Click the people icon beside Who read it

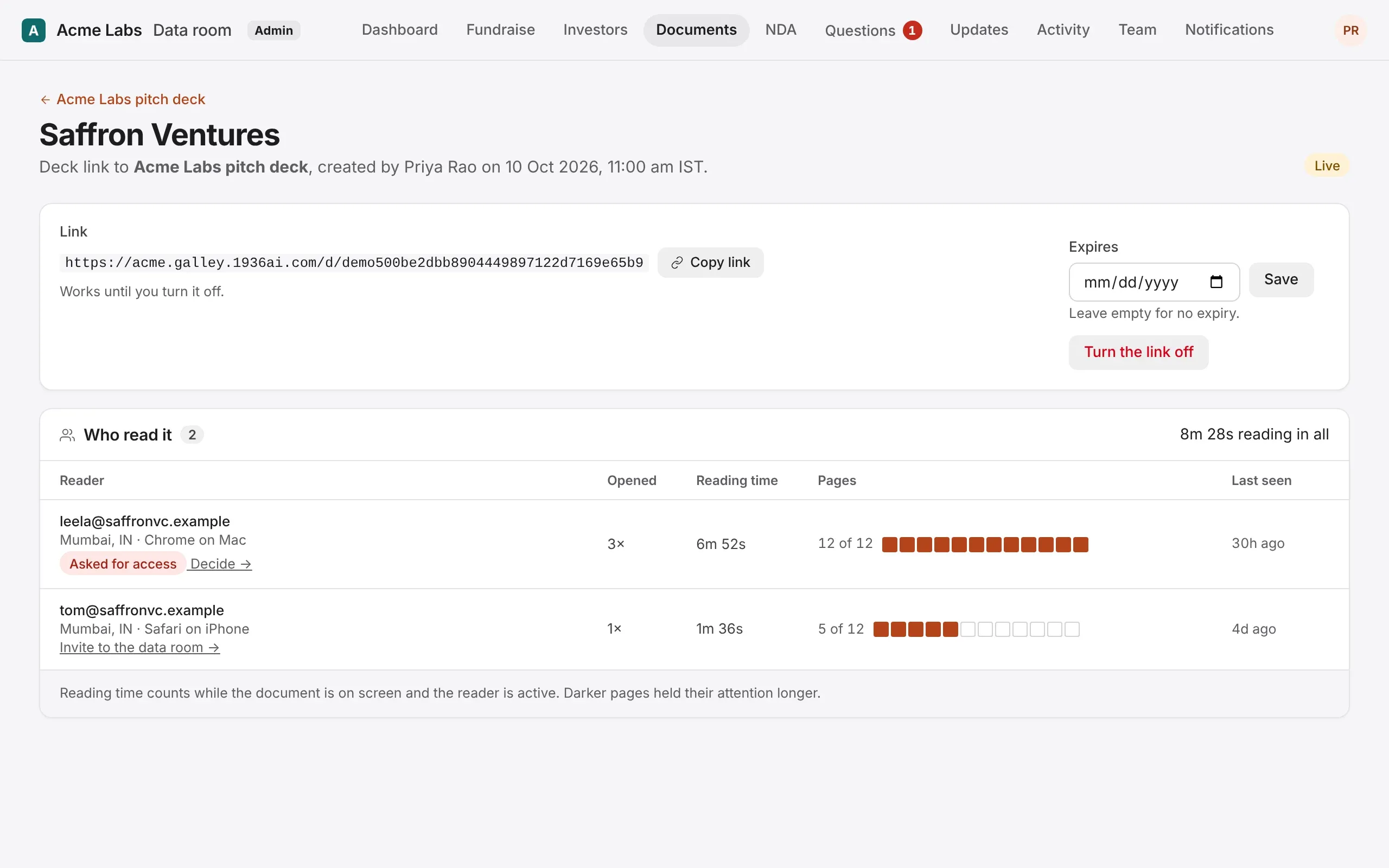67,435
